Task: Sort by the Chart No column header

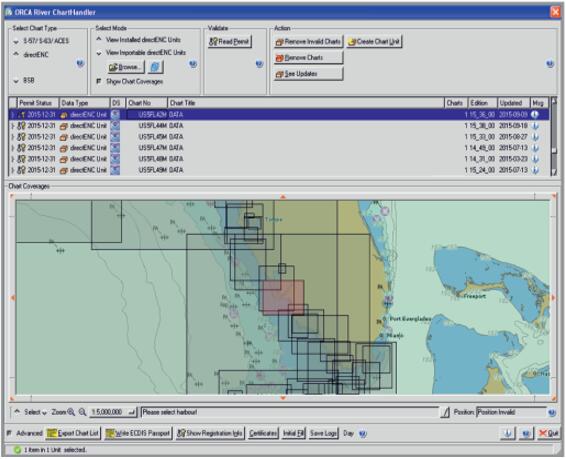Action: tap(147, 103)
